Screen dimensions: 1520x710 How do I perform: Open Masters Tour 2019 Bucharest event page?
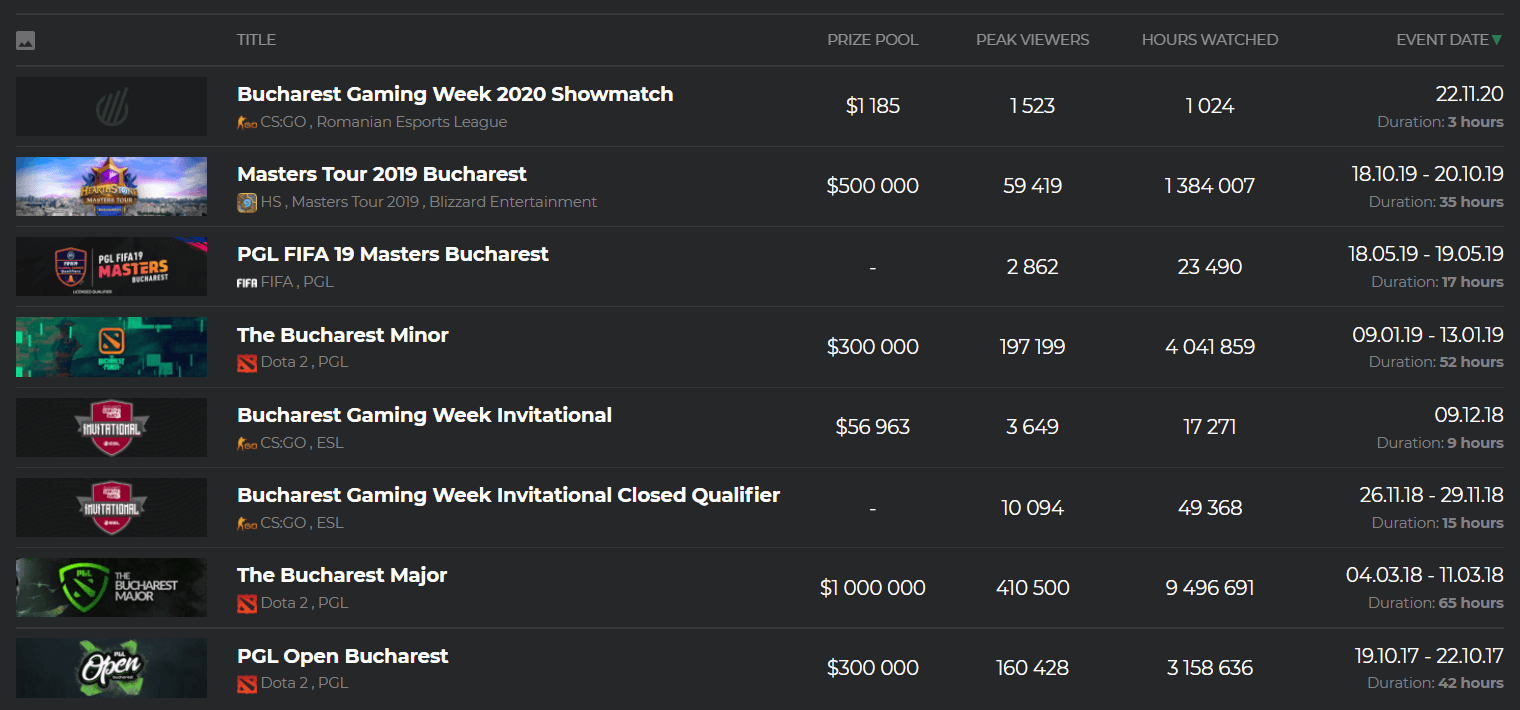[x=381, y=174]
